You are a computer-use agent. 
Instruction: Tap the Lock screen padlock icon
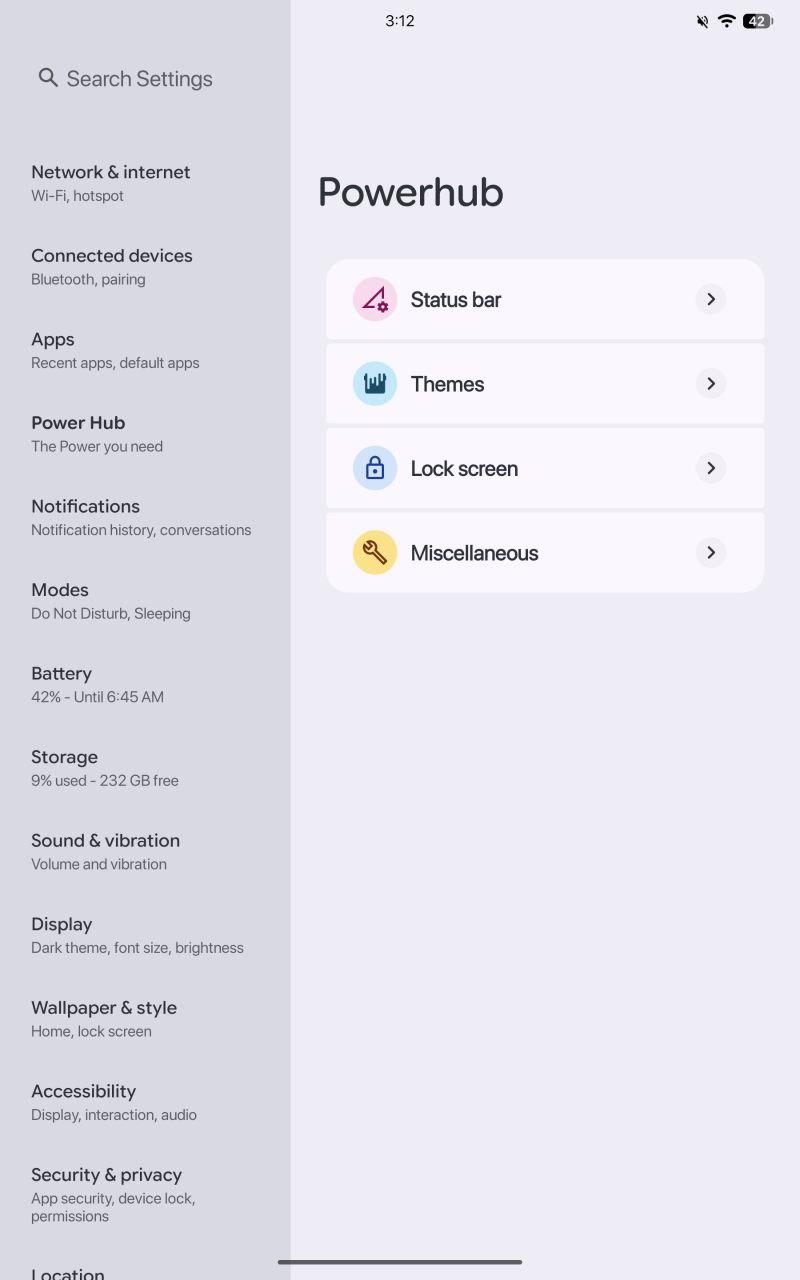point(375,468)
